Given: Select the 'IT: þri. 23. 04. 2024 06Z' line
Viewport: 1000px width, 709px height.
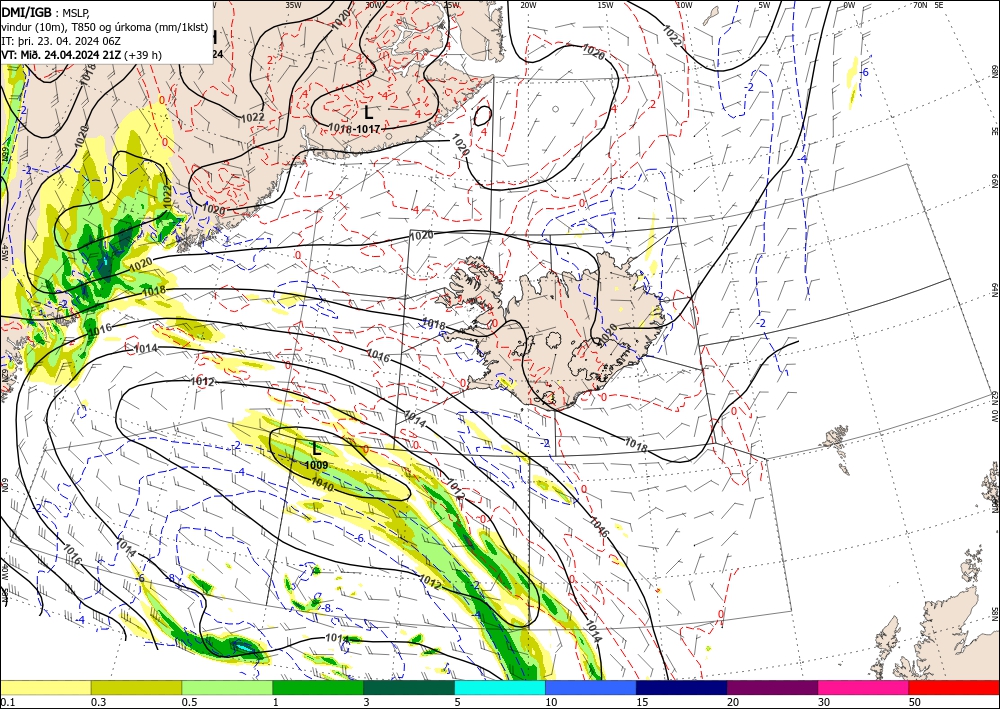Looking at the screenshot, I should (x=62, y=41).
